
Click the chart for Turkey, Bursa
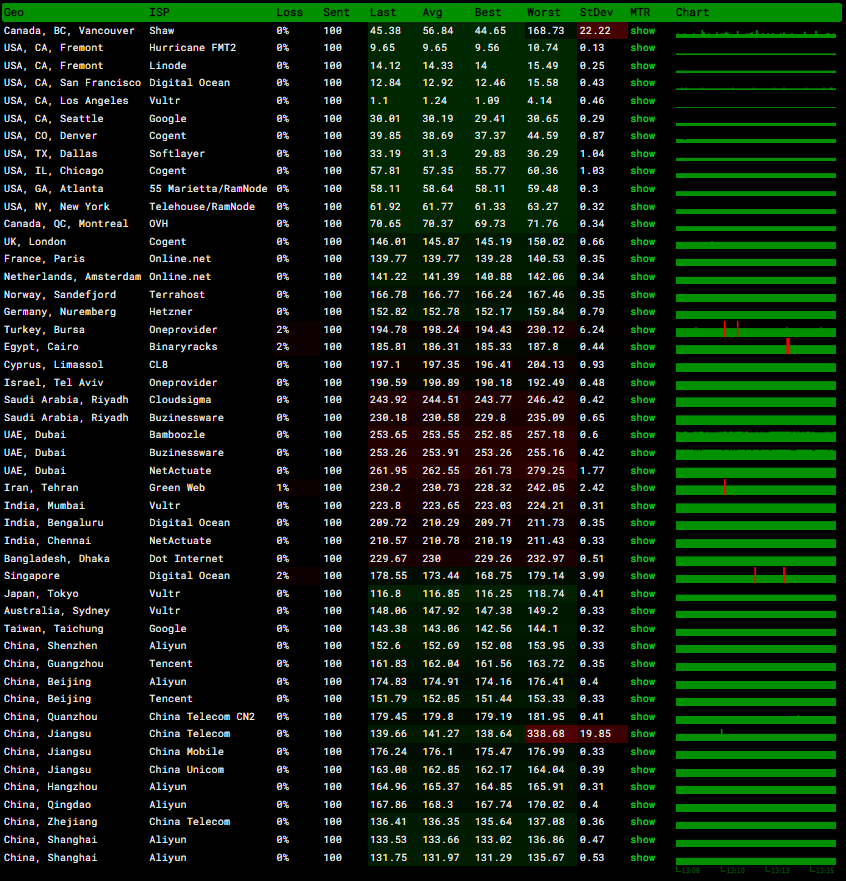pos(756,330)
